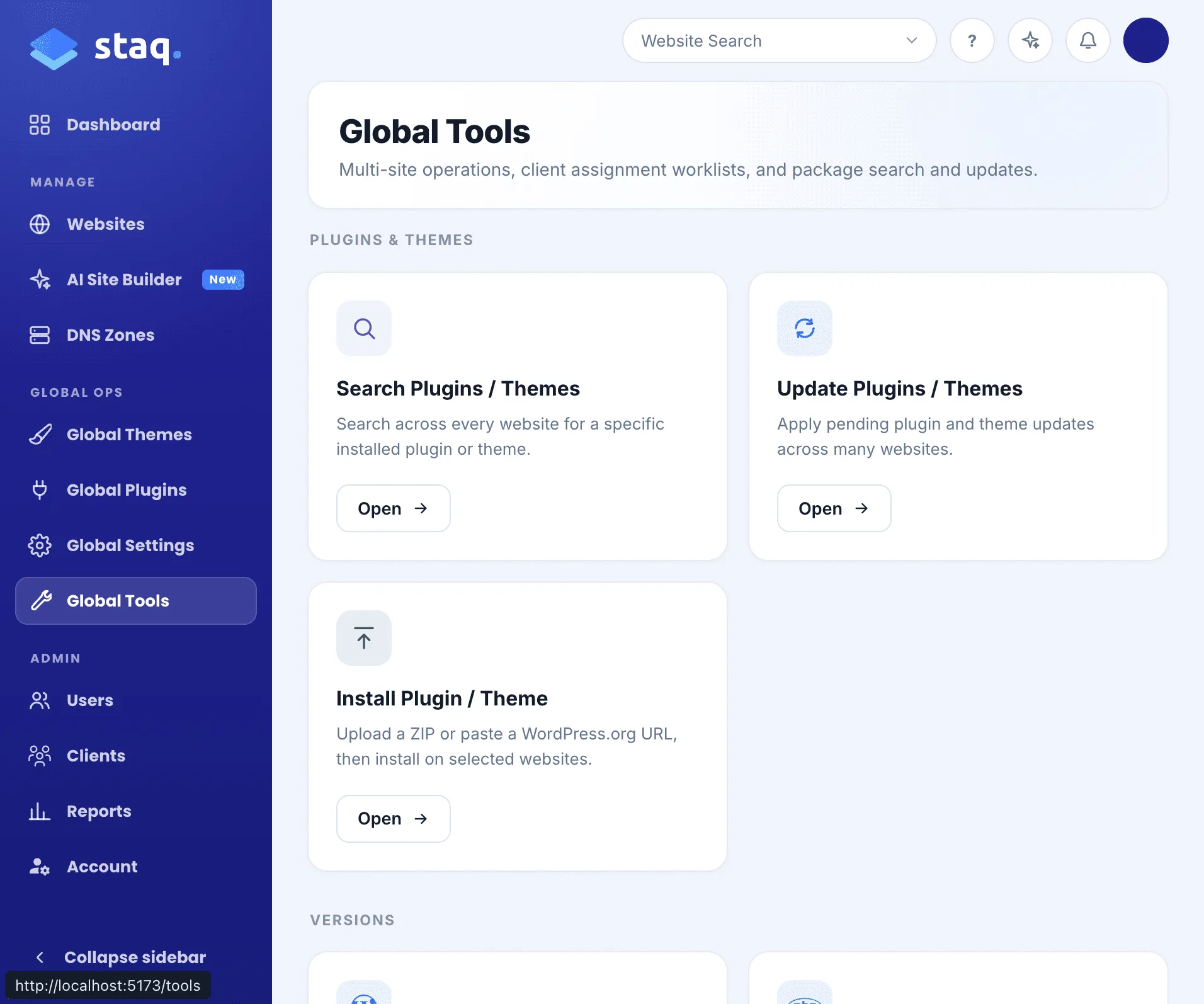Screen dimensions: 1204x1004
Task: Open Search Plugins / Themes tool
Action: coord(394,508)
